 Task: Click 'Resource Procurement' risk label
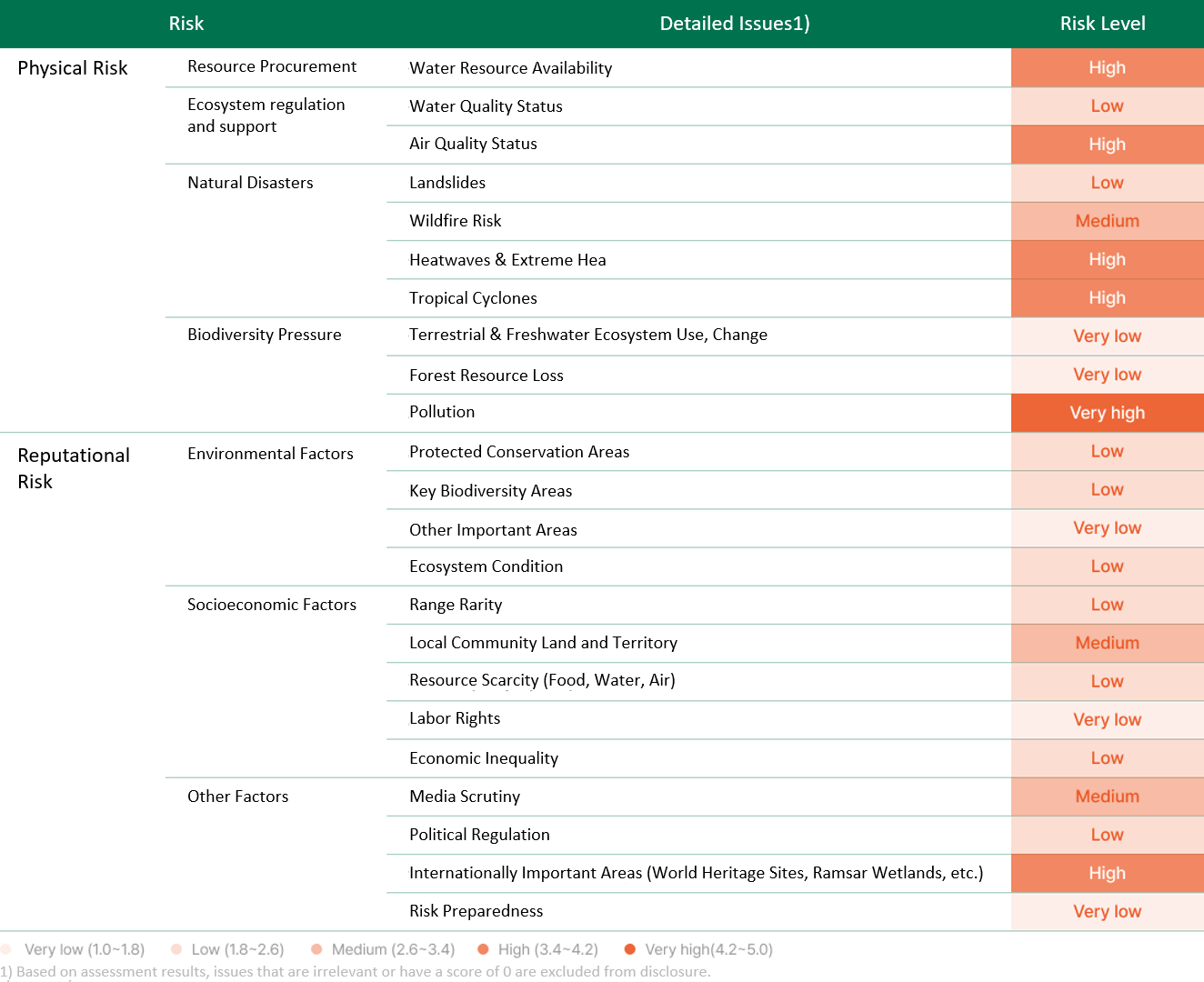[272, 66]
